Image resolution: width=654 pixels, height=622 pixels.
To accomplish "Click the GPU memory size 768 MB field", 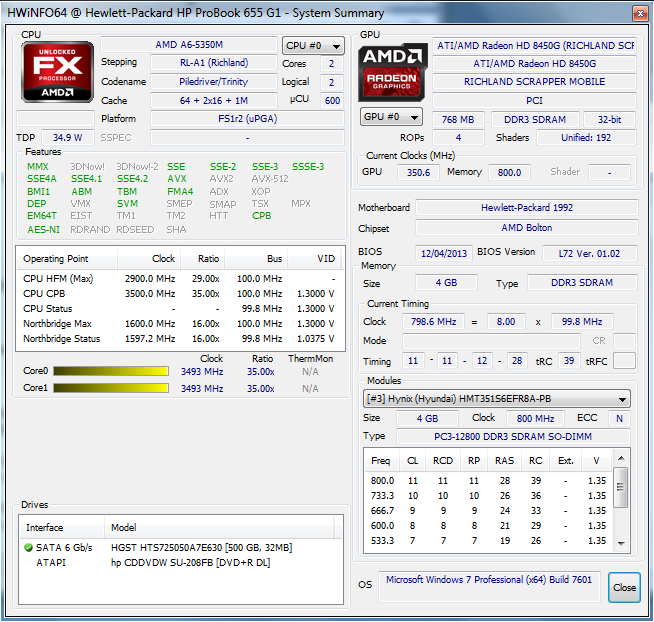I will (x=458, y=120).
